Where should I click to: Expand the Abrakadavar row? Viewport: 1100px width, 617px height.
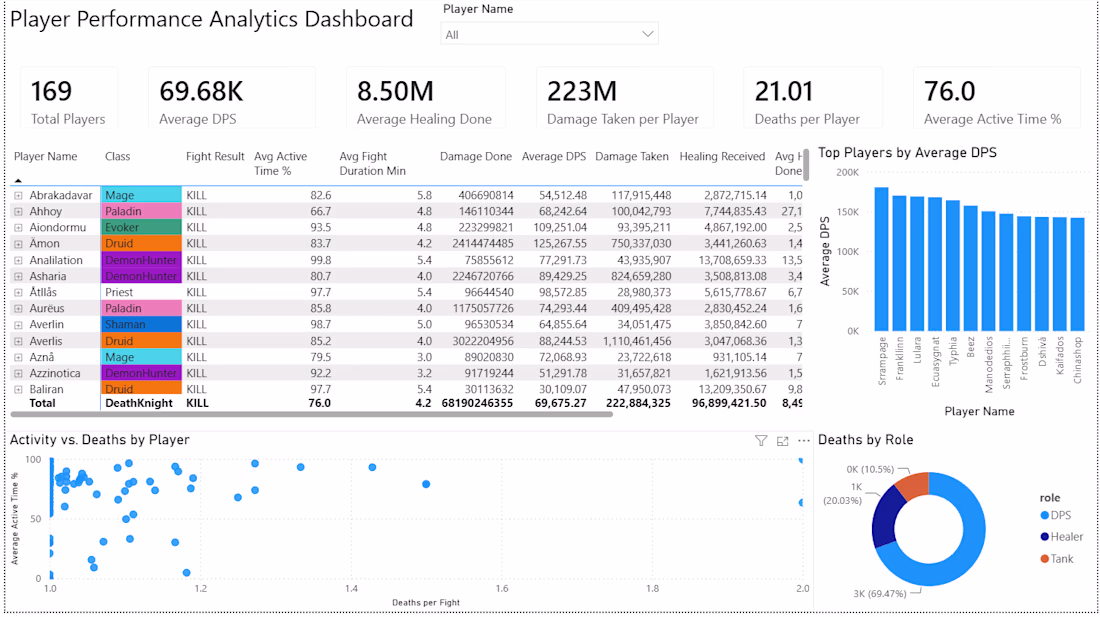click(x=18, y=196)
